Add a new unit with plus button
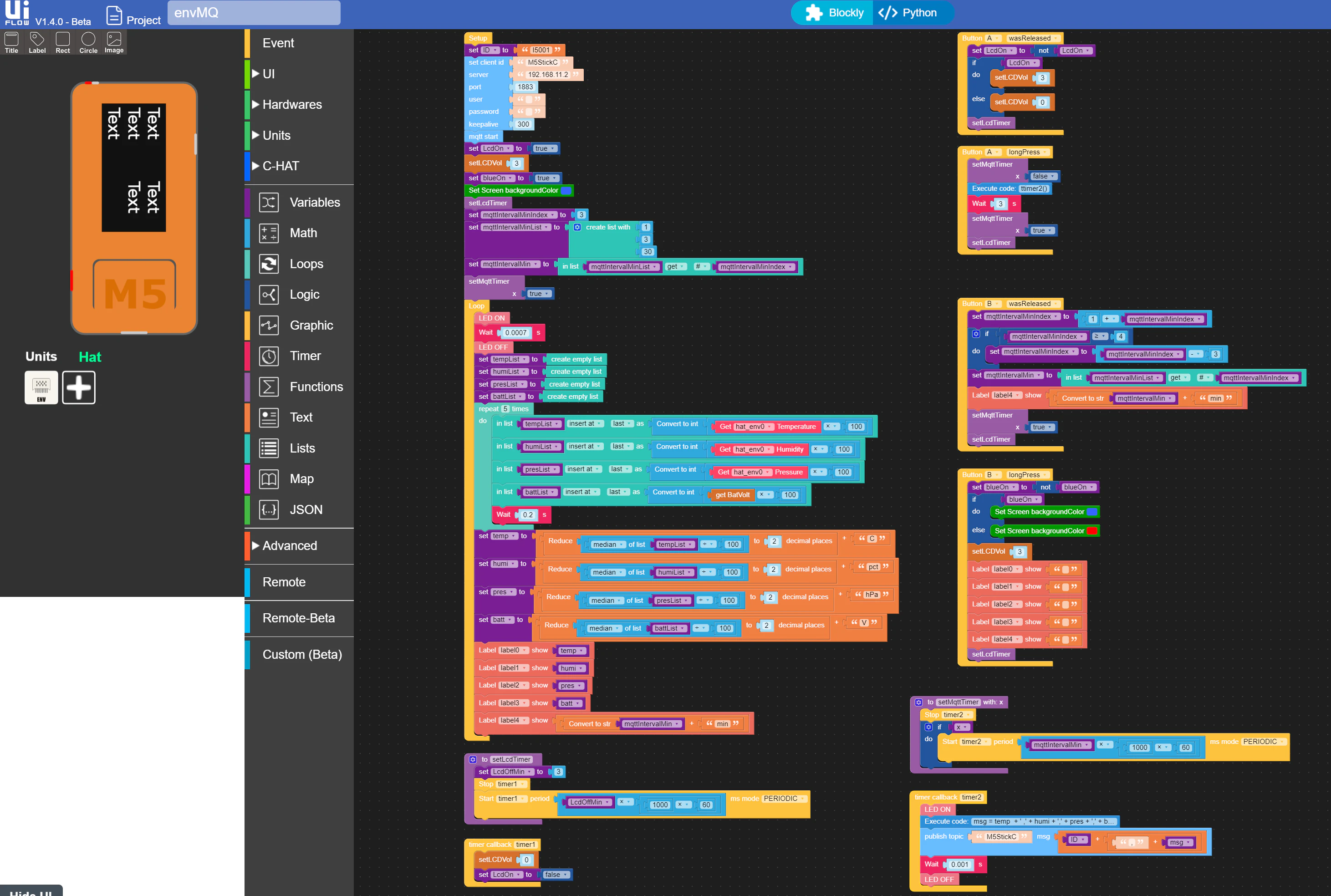Viewport: 1331px width, 896px height. pos(79,387)
